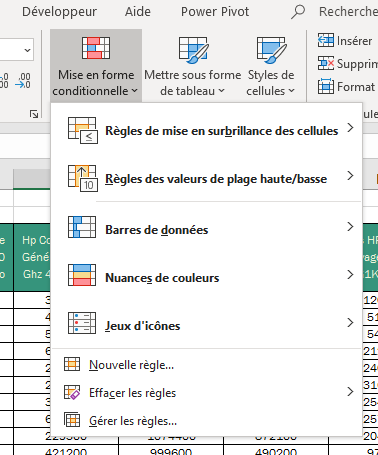Click the color scales icon

82,275
